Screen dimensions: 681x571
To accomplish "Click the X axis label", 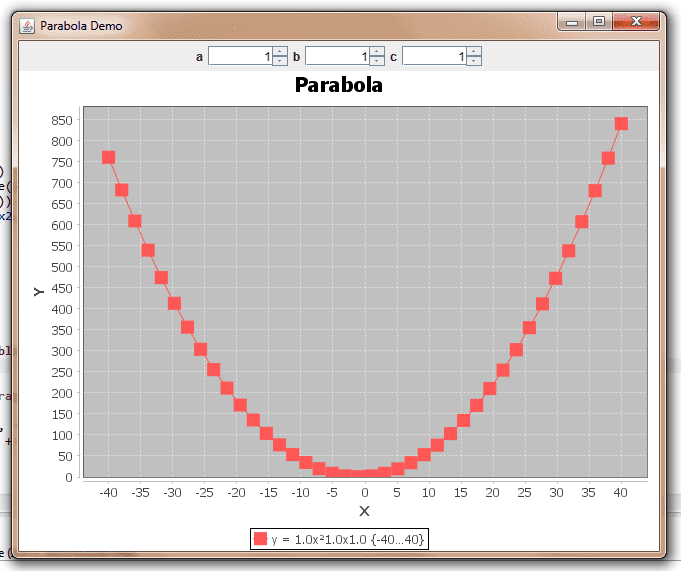I will pos(364,511).
